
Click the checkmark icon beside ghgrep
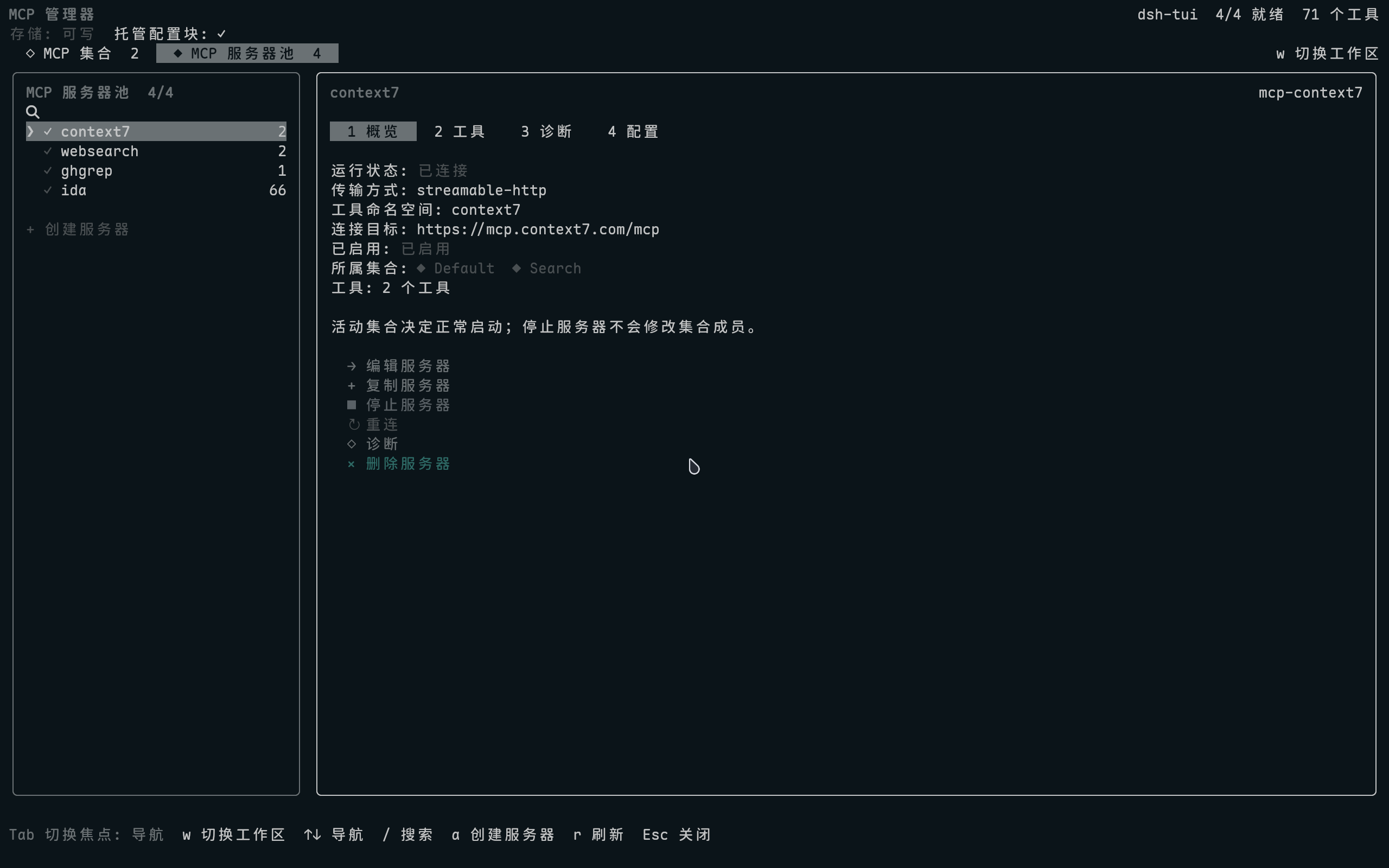(48, 170)
